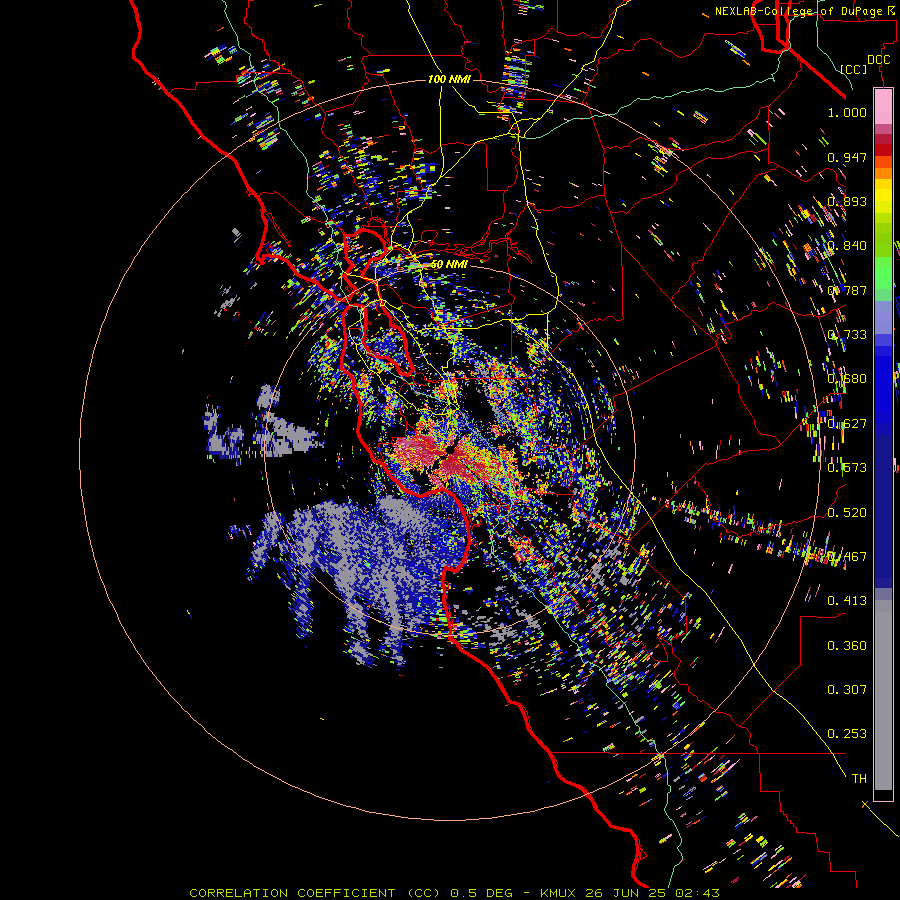Click "CORRELATION COEFFICIENT" in the bottom caption
The height and width of the screenshot is (900, 900).
tap(292, 893)
